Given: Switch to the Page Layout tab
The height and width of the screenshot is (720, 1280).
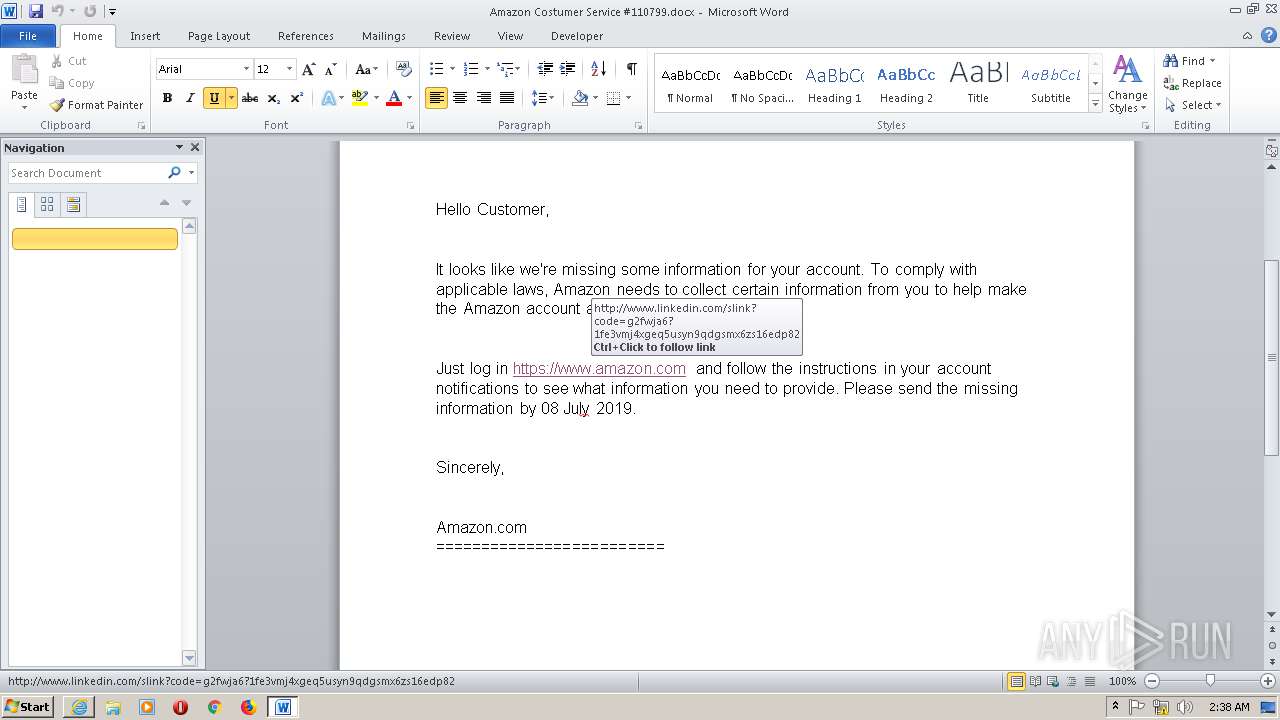Looking at the screenshot, I should [219, 35].
